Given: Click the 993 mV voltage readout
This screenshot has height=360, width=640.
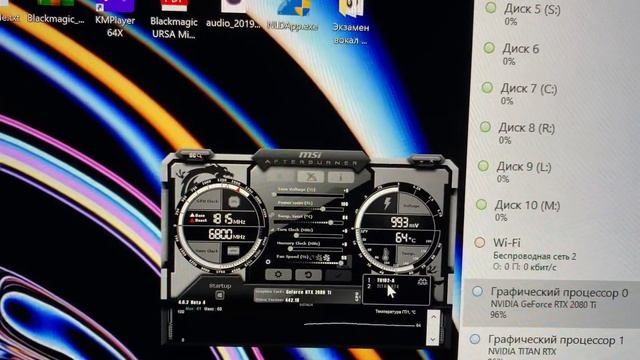Looking at the screenshot, I should (405, 222).
